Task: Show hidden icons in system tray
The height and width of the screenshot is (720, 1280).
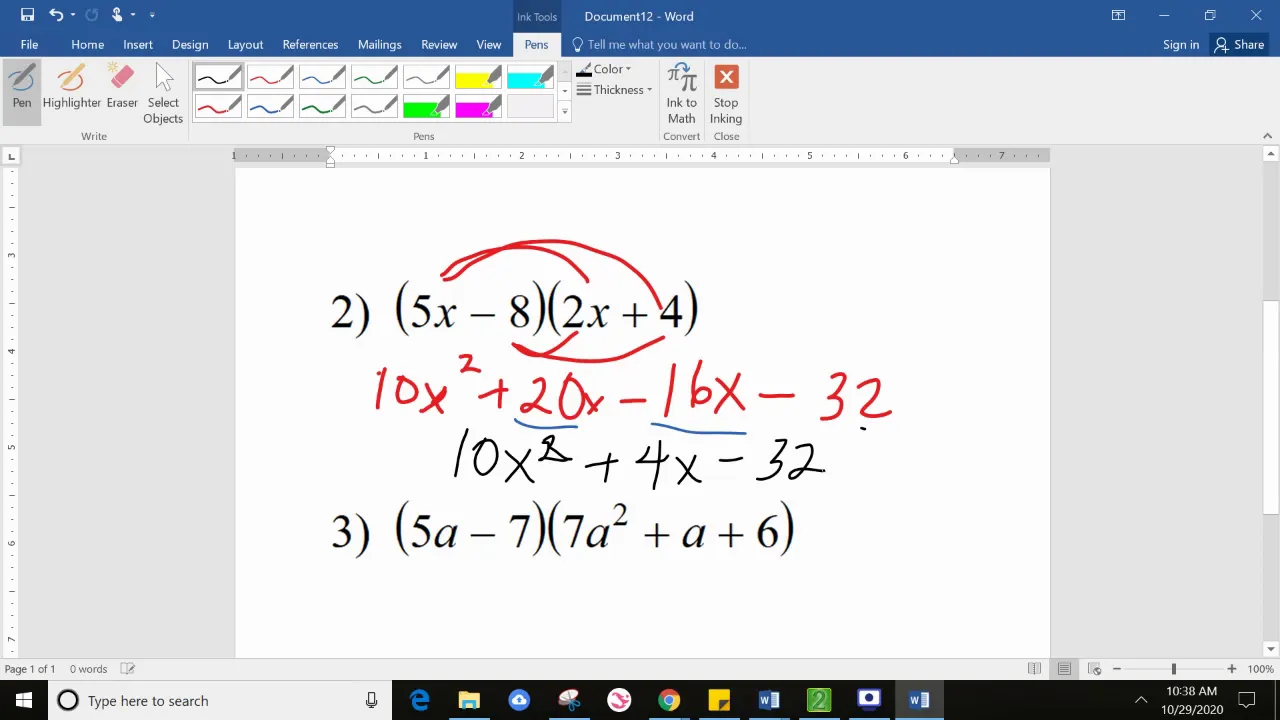Action: [1141, 700]
